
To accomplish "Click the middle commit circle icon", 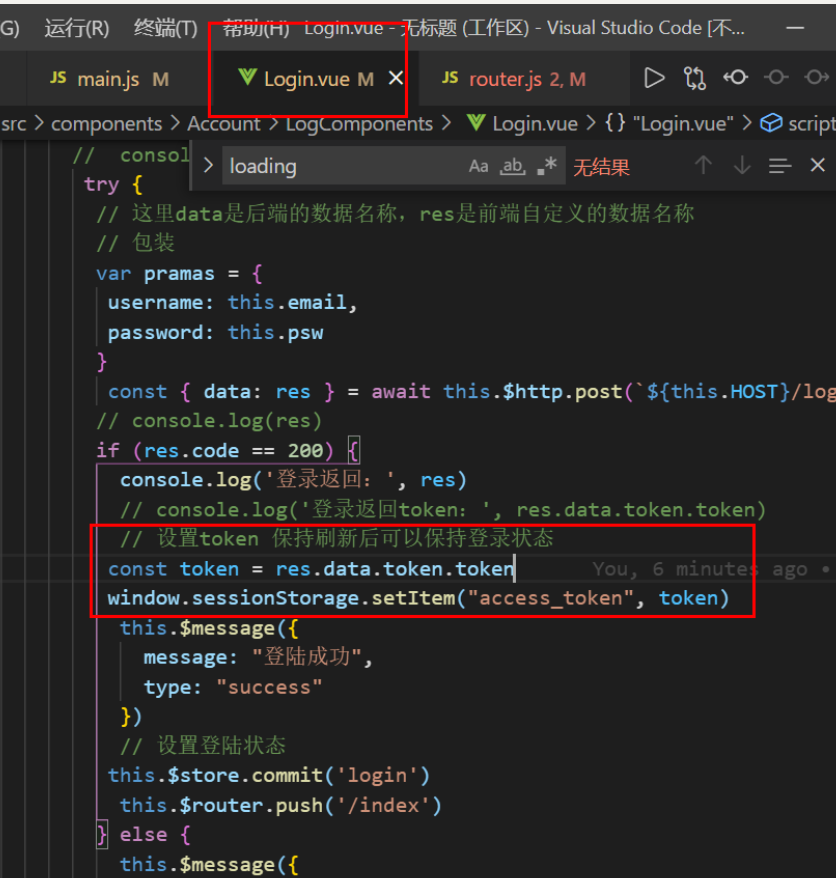I will point(776,77).
